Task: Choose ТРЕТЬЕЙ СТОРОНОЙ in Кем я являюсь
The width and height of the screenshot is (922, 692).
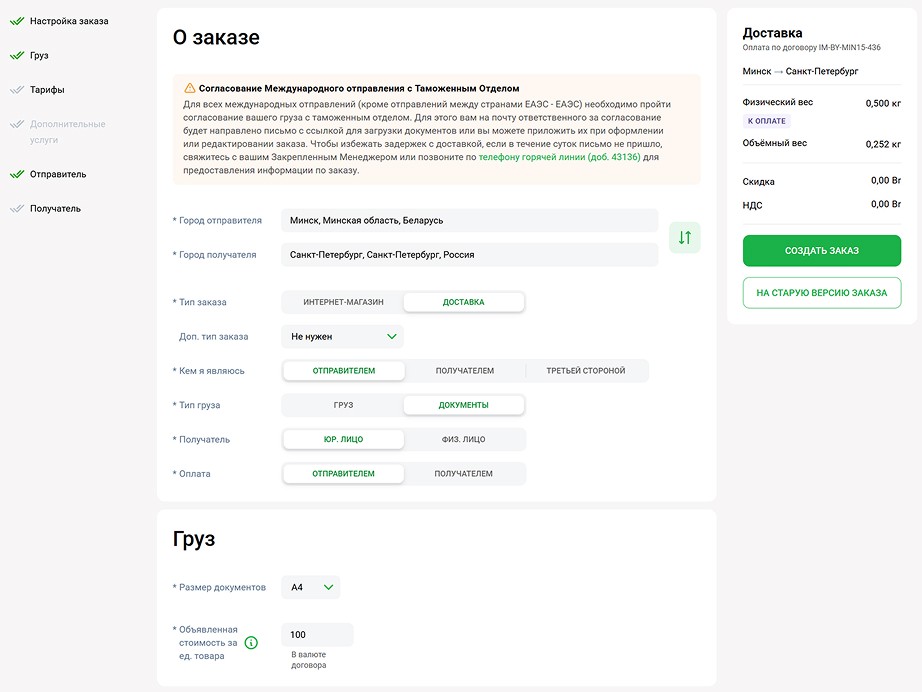Action: [x=586, y=371]
